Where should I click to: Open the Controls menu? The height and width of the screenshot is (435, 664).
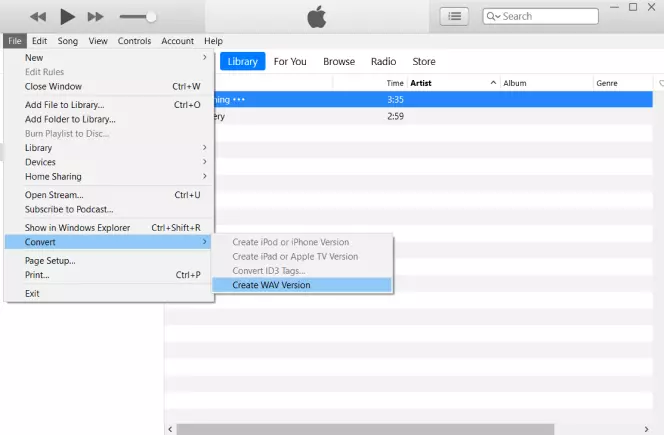point(134,41)
